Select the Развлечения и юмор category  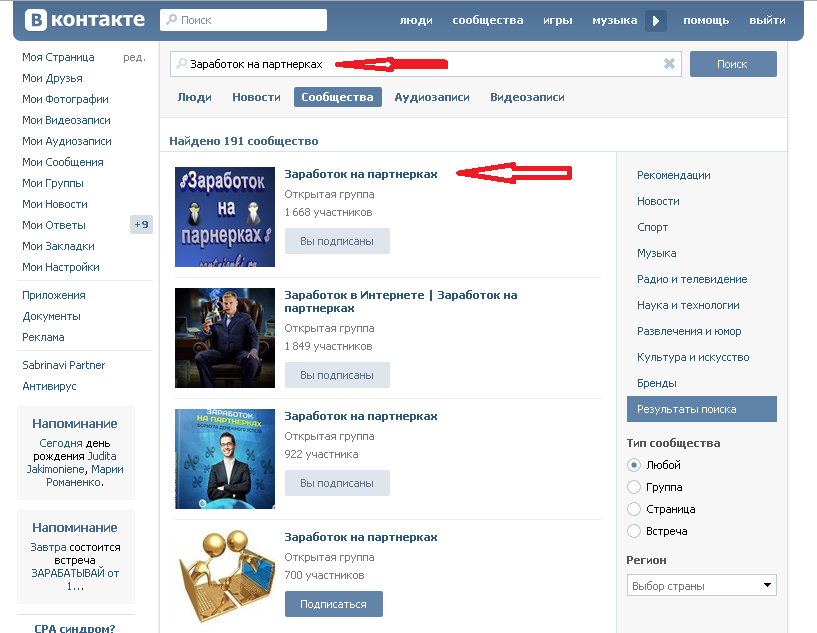689,331
